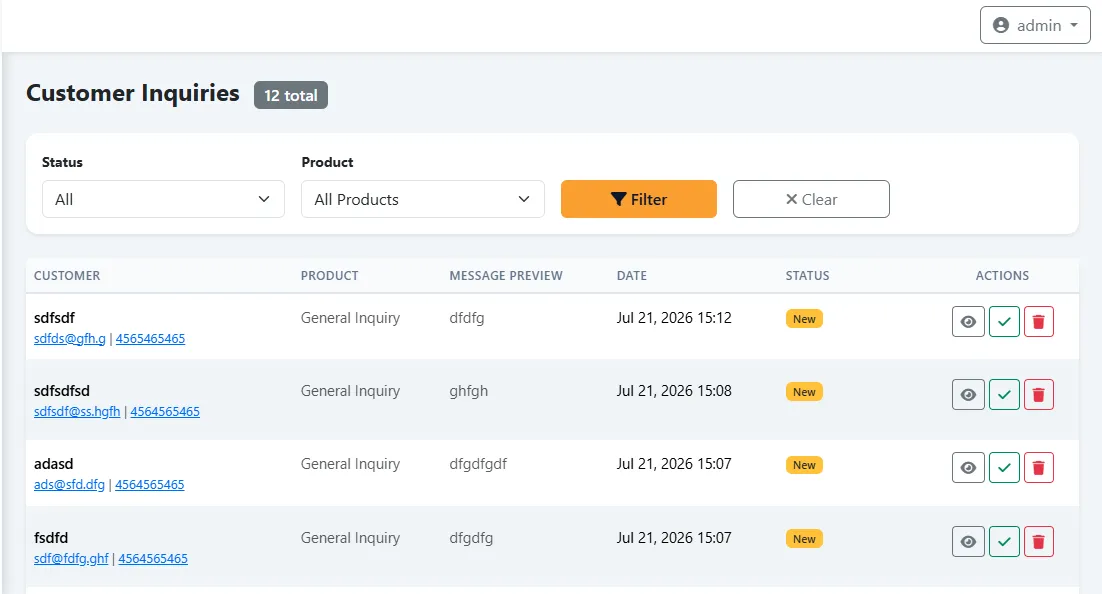
Task: Open the Status filter dropdown
Action: pyautogui.click(x=163, y=199)
